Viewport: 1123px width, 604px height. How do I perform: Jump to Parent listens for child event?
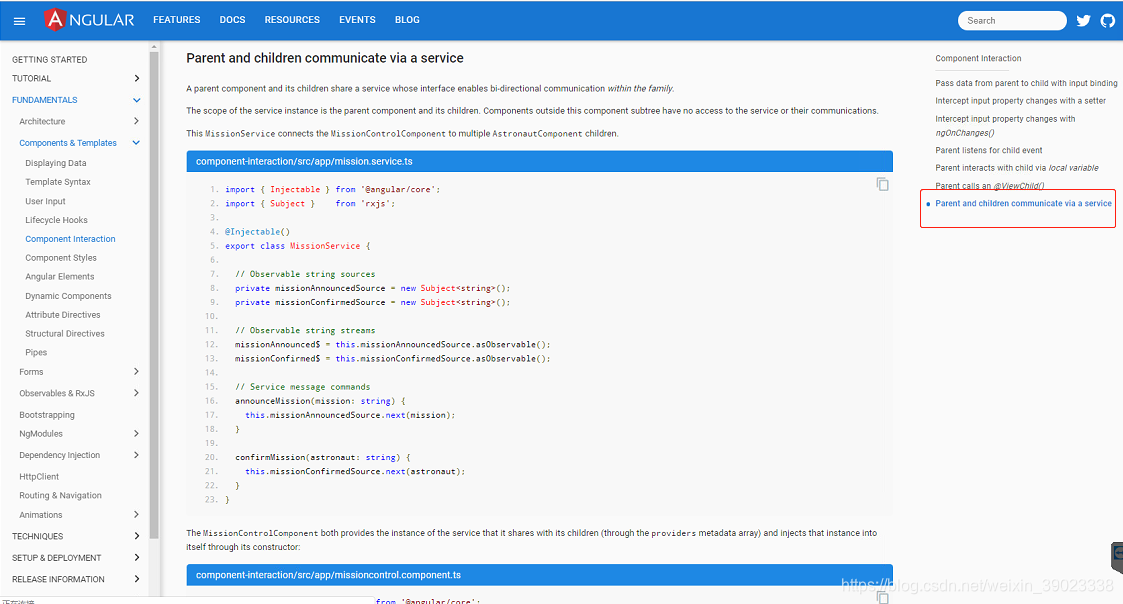pos(988,150)
